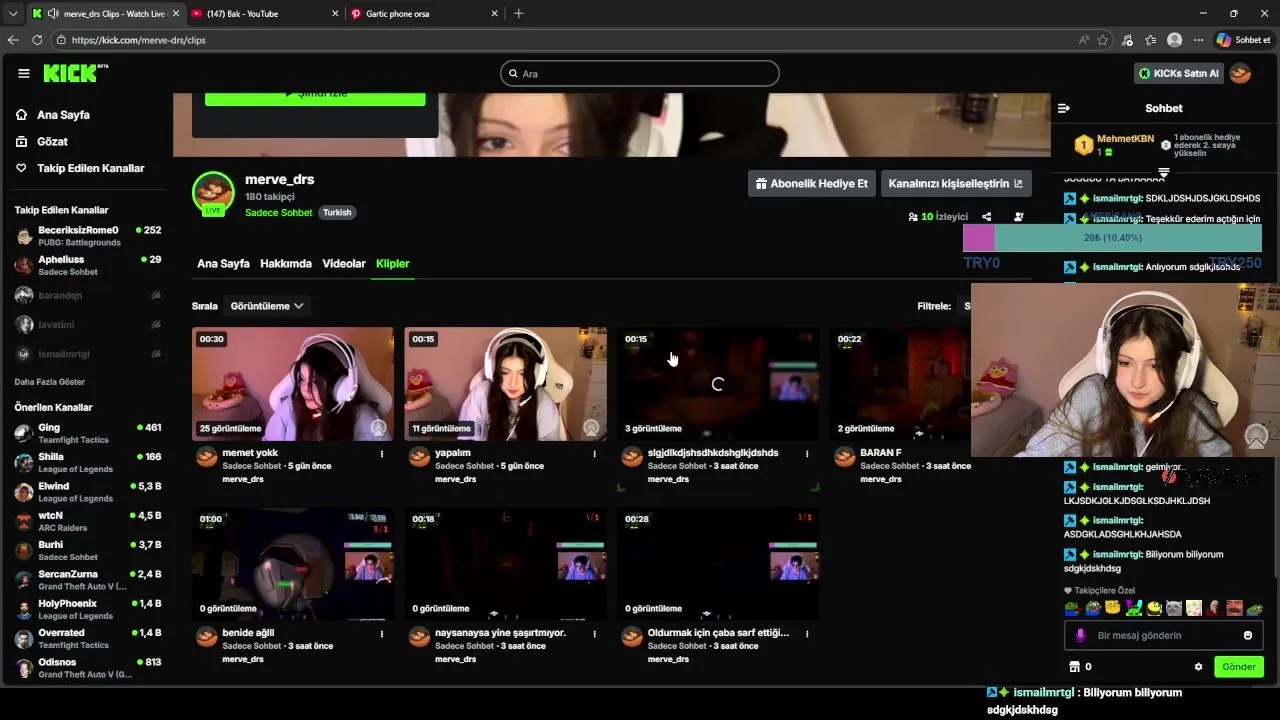Screen dimensions: 1280x720
Task: Open Burhi recommended channel
Action: point(88,551)
